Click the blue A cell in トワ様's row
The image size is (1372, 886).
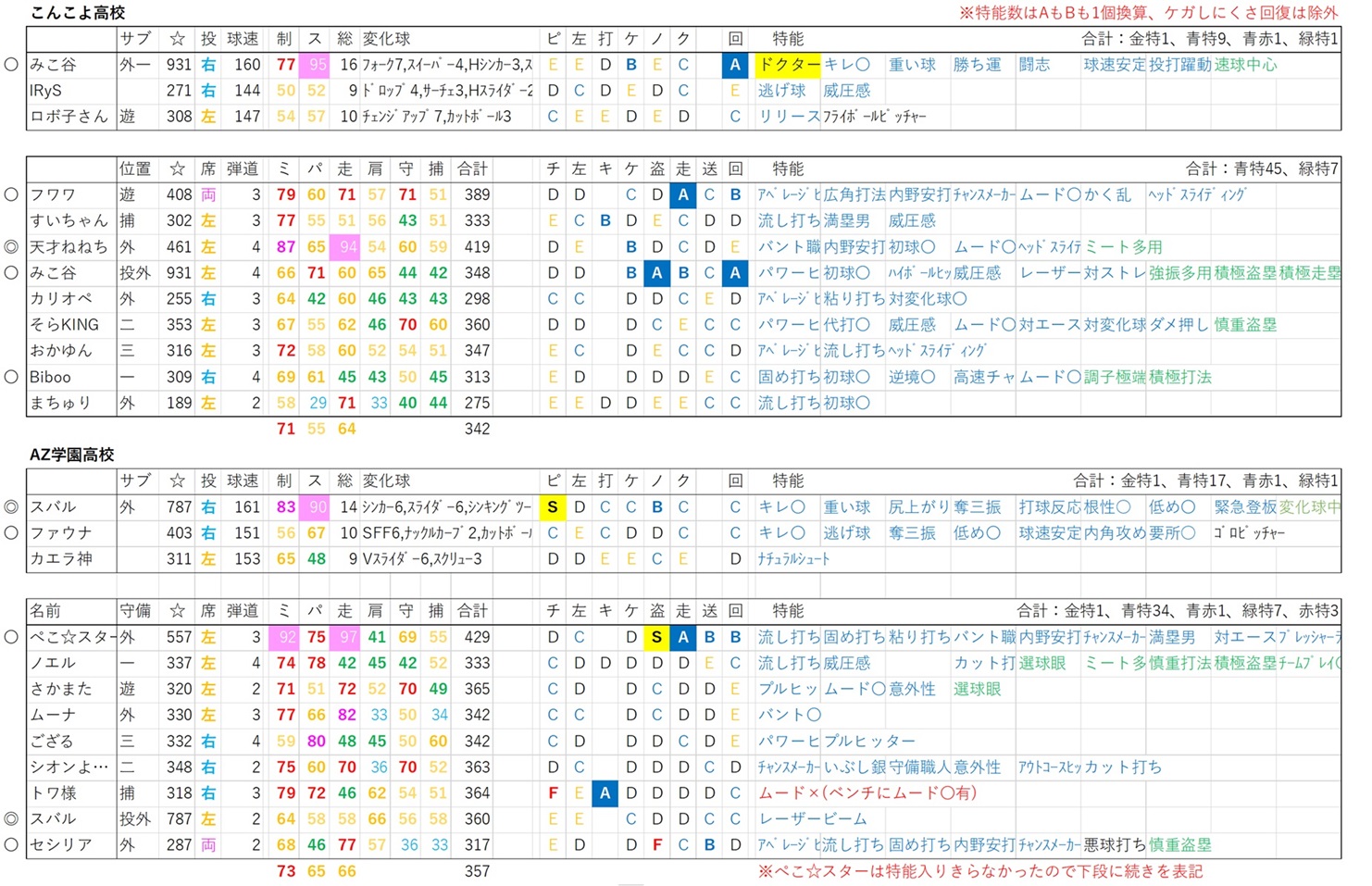(605, 792)
